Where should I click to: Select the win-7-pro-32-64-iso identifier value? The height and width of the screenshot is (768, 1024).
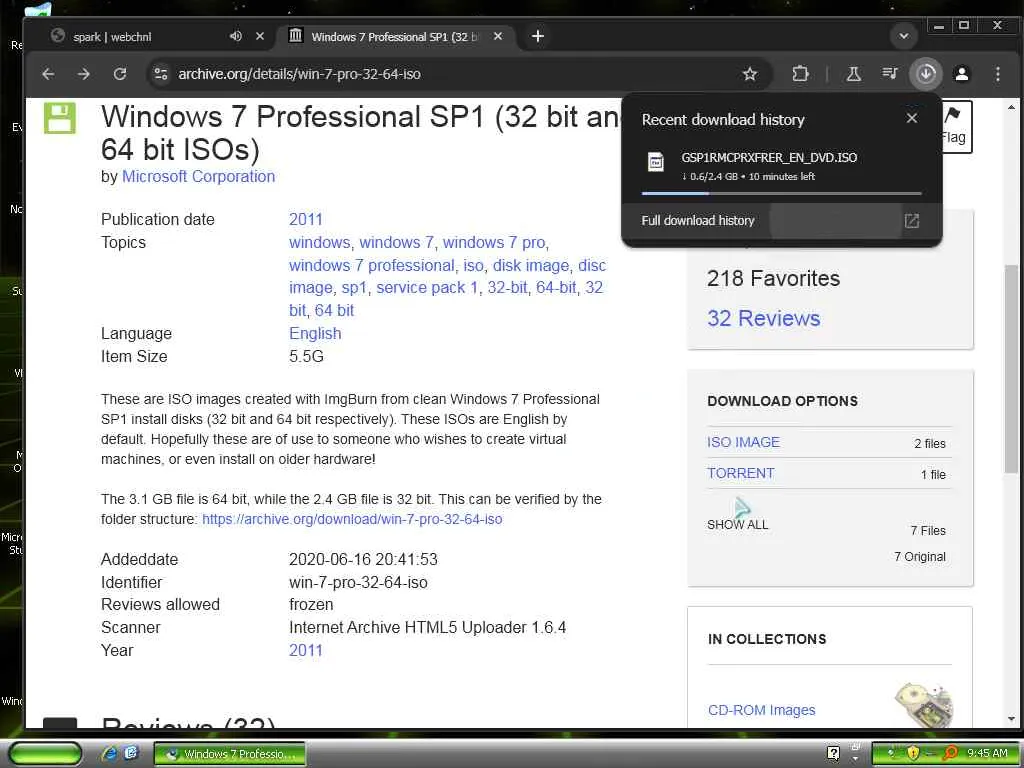[358, 582]
